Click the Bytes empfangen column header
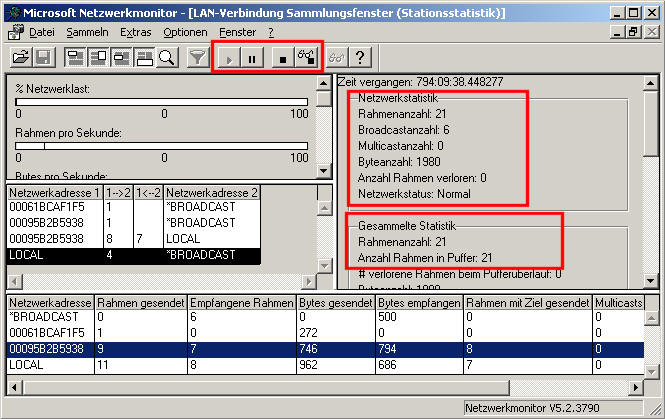The width and height of the screenshot is (665, 419). 419,303
